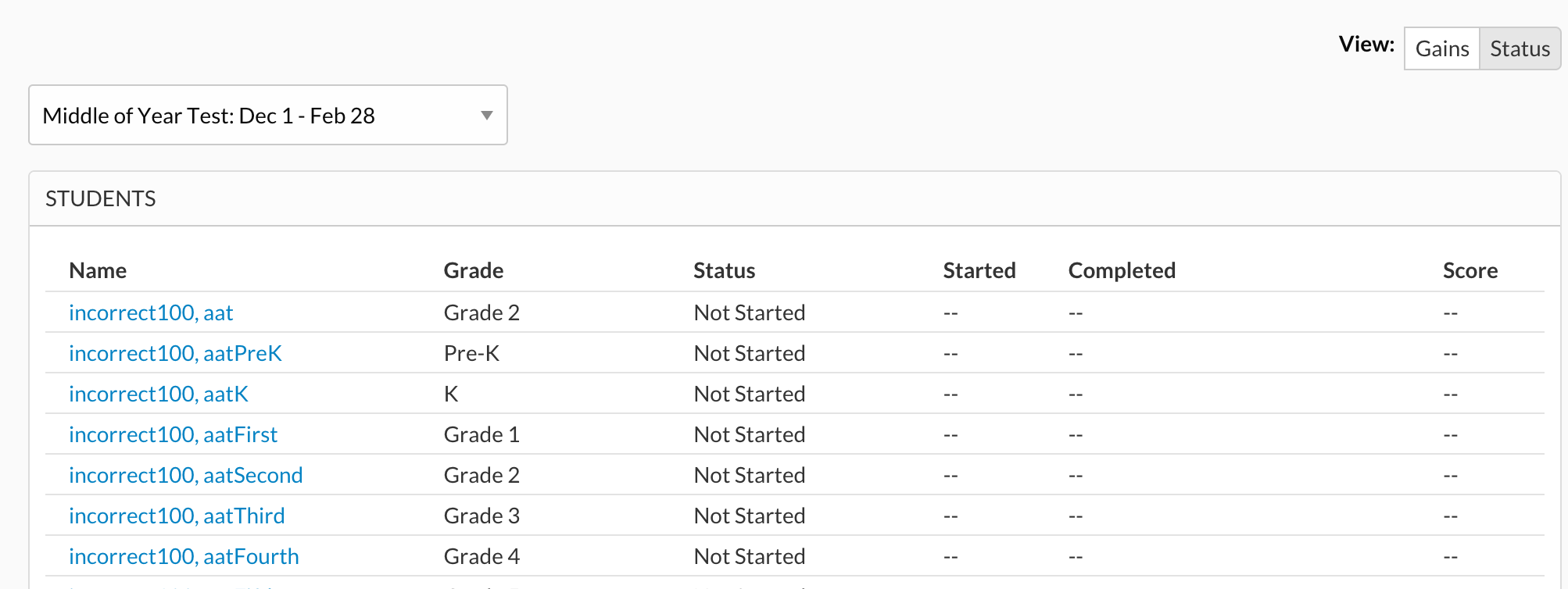
Task: Click the Status column header
Action: click(725, 270)
